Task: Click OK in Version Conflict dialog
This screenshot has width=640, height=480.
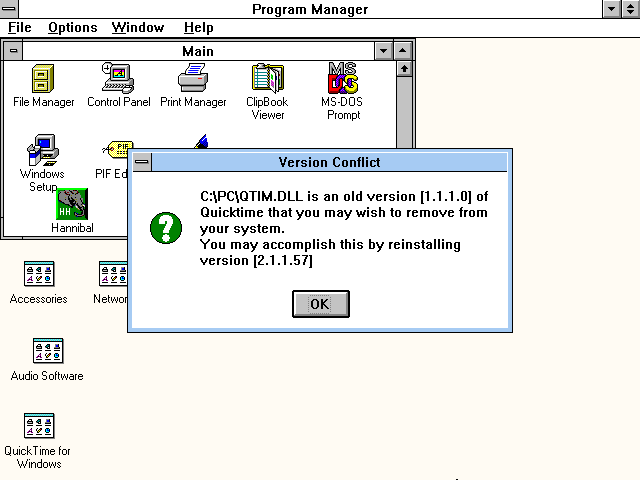Action: (321, 304)
